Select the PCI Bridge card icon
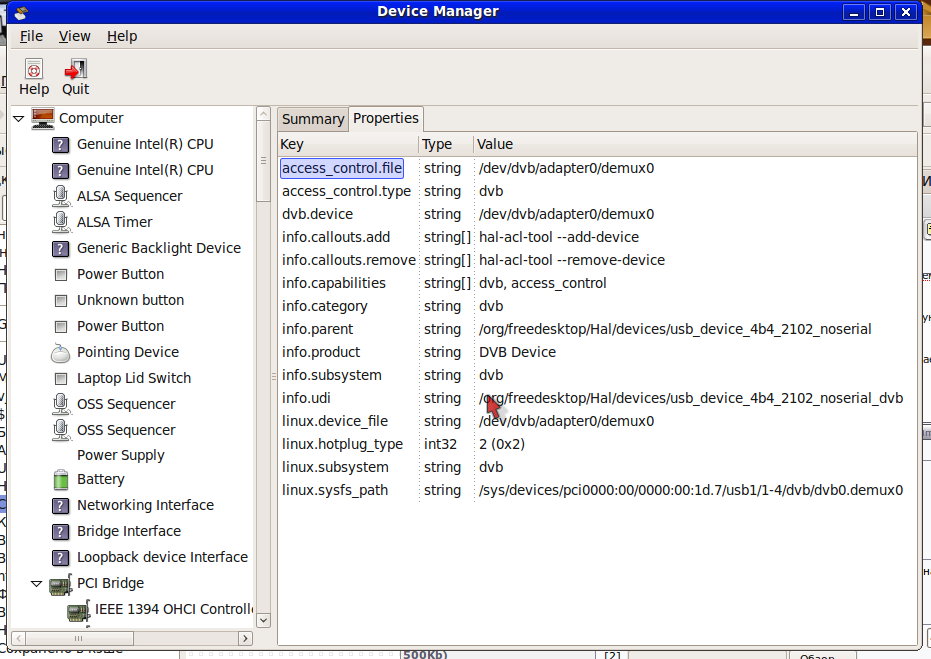The width and height of the screenshot is (931, 659). [x=61, y=583]
